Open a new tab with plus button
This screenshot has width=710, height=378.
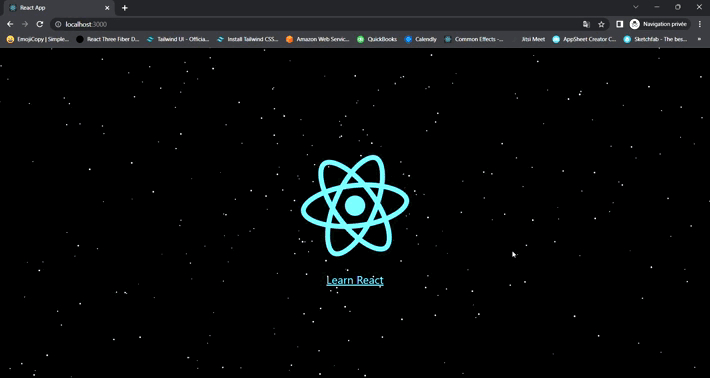click(x=125, y=8)
